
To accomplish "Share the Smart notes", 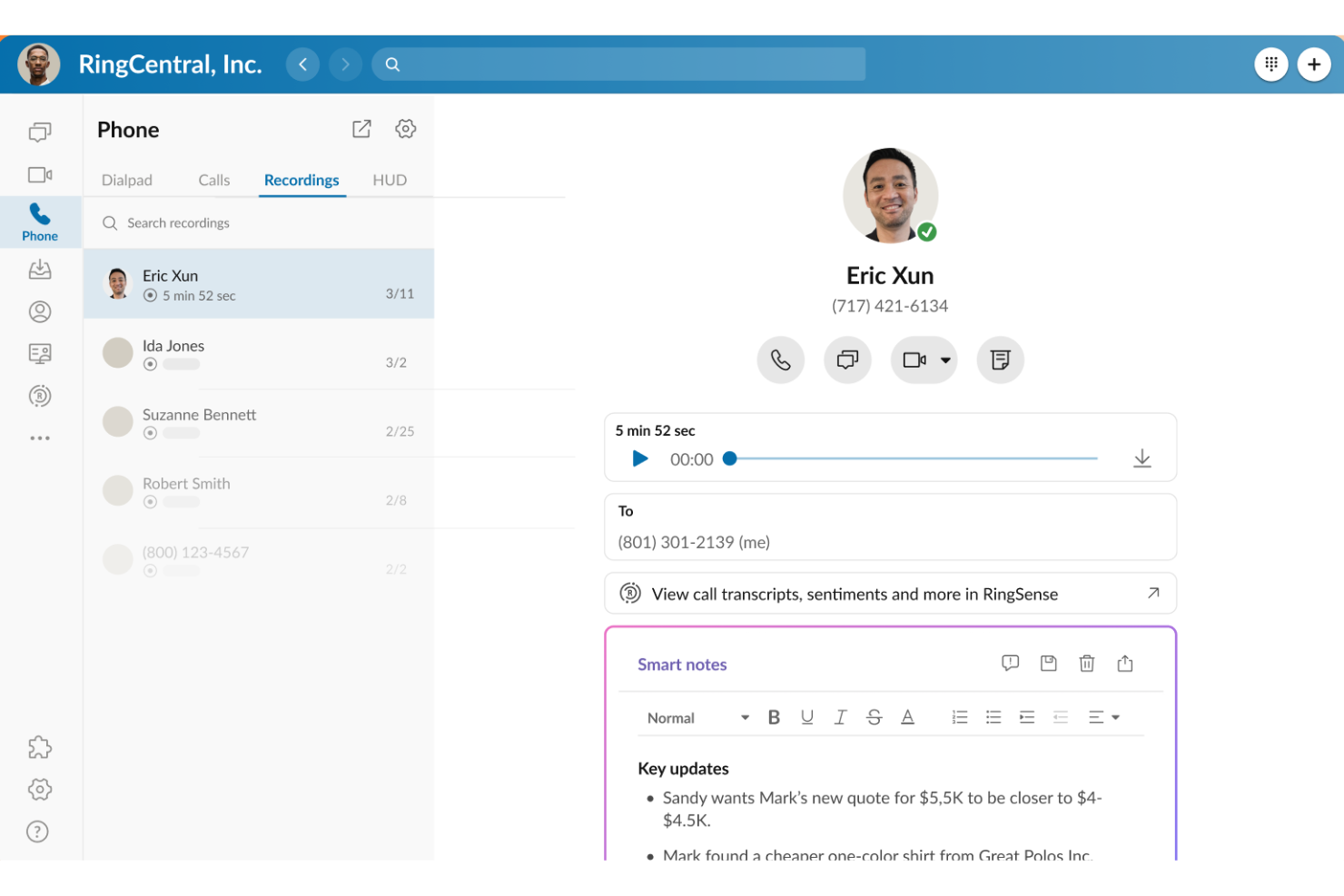I will pyautogui.click(x=1125, y=664).
